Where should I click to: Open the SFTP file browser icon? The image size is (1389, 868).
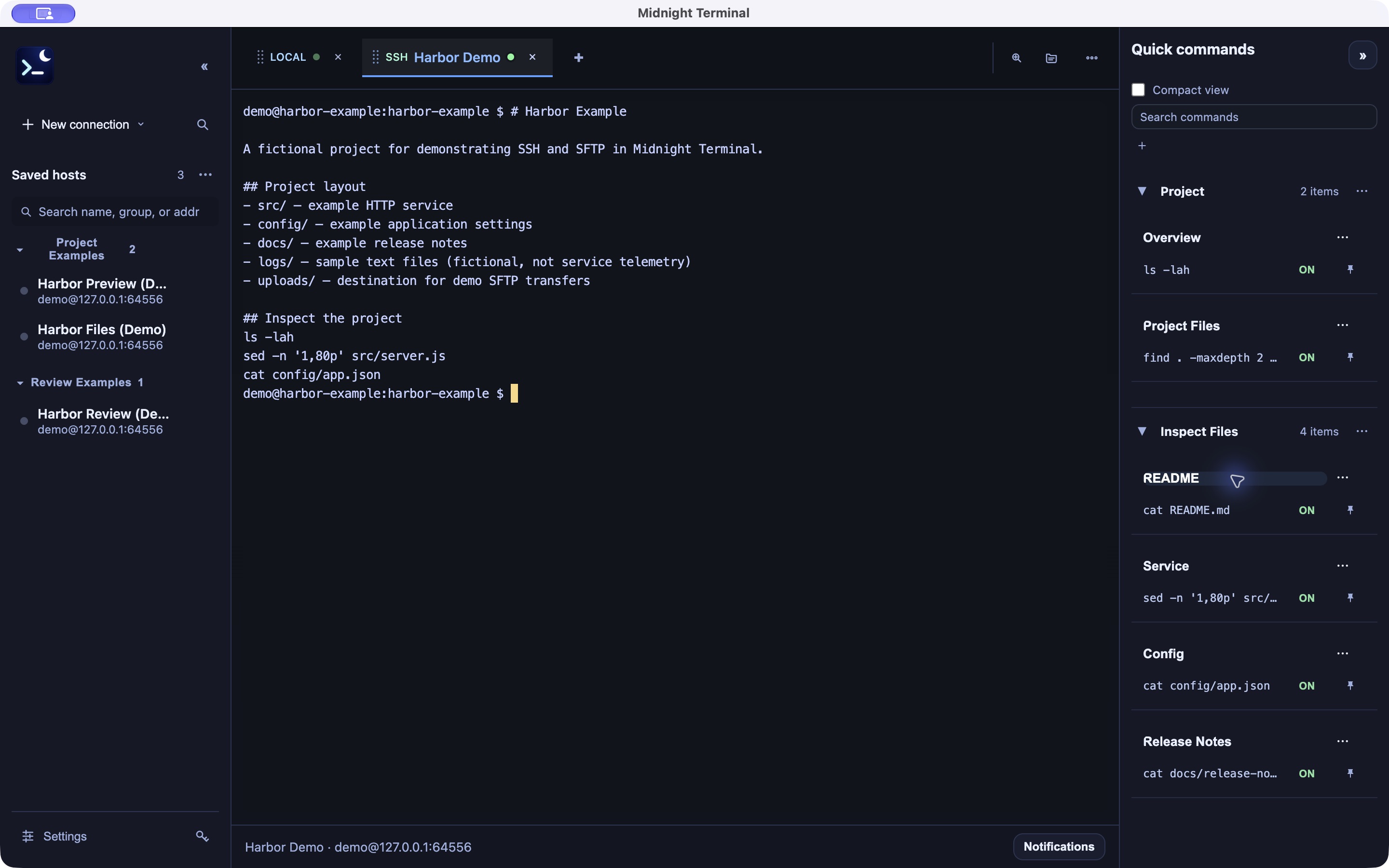click(1051, 57)
